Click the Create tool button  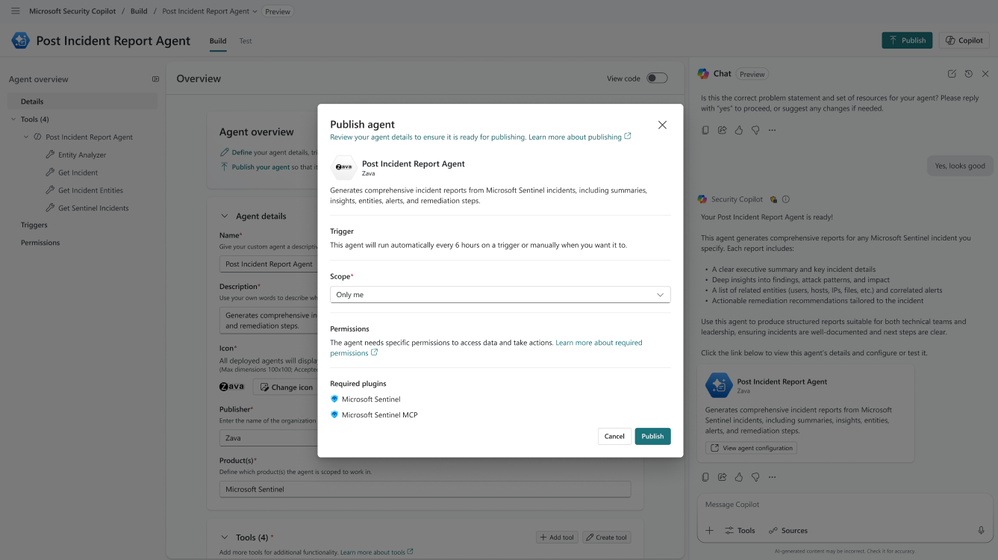[607, 537]
